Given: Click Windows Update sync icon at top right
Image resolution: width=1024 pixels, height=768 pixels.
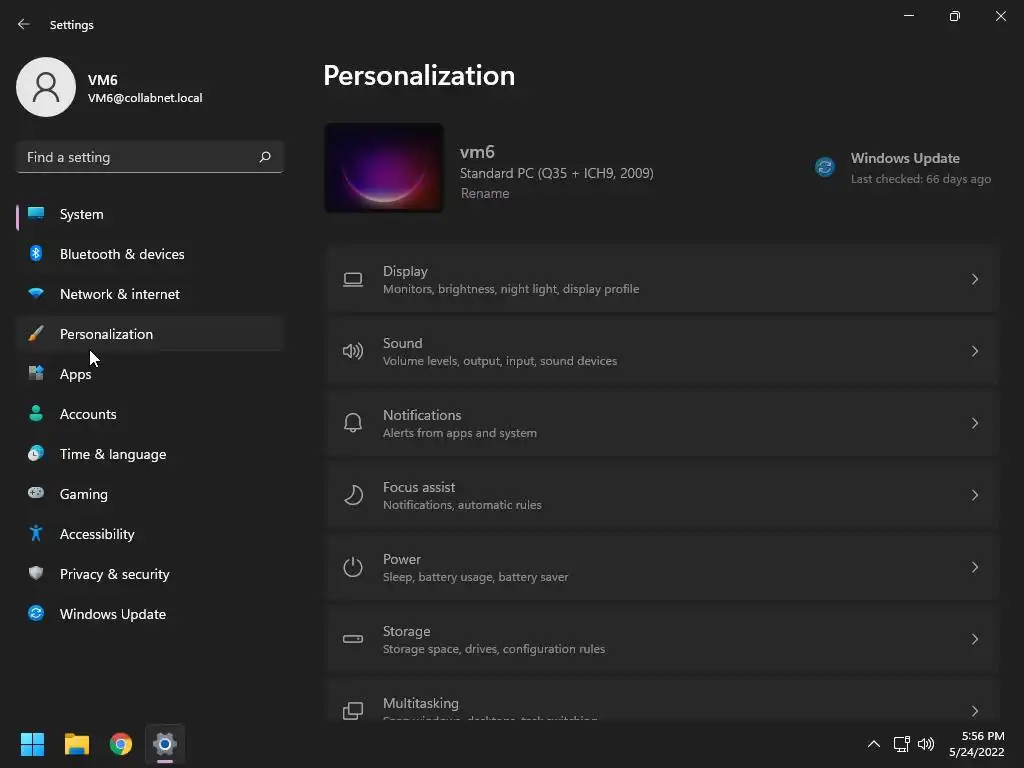Looking at the screenshot, I should click(825, 167).
